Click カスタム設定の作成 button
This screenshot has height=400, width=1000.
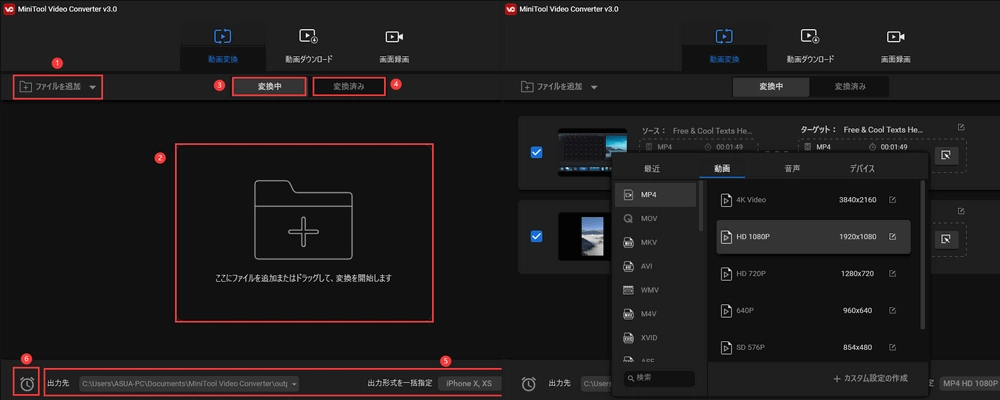[x=871, y=379]
